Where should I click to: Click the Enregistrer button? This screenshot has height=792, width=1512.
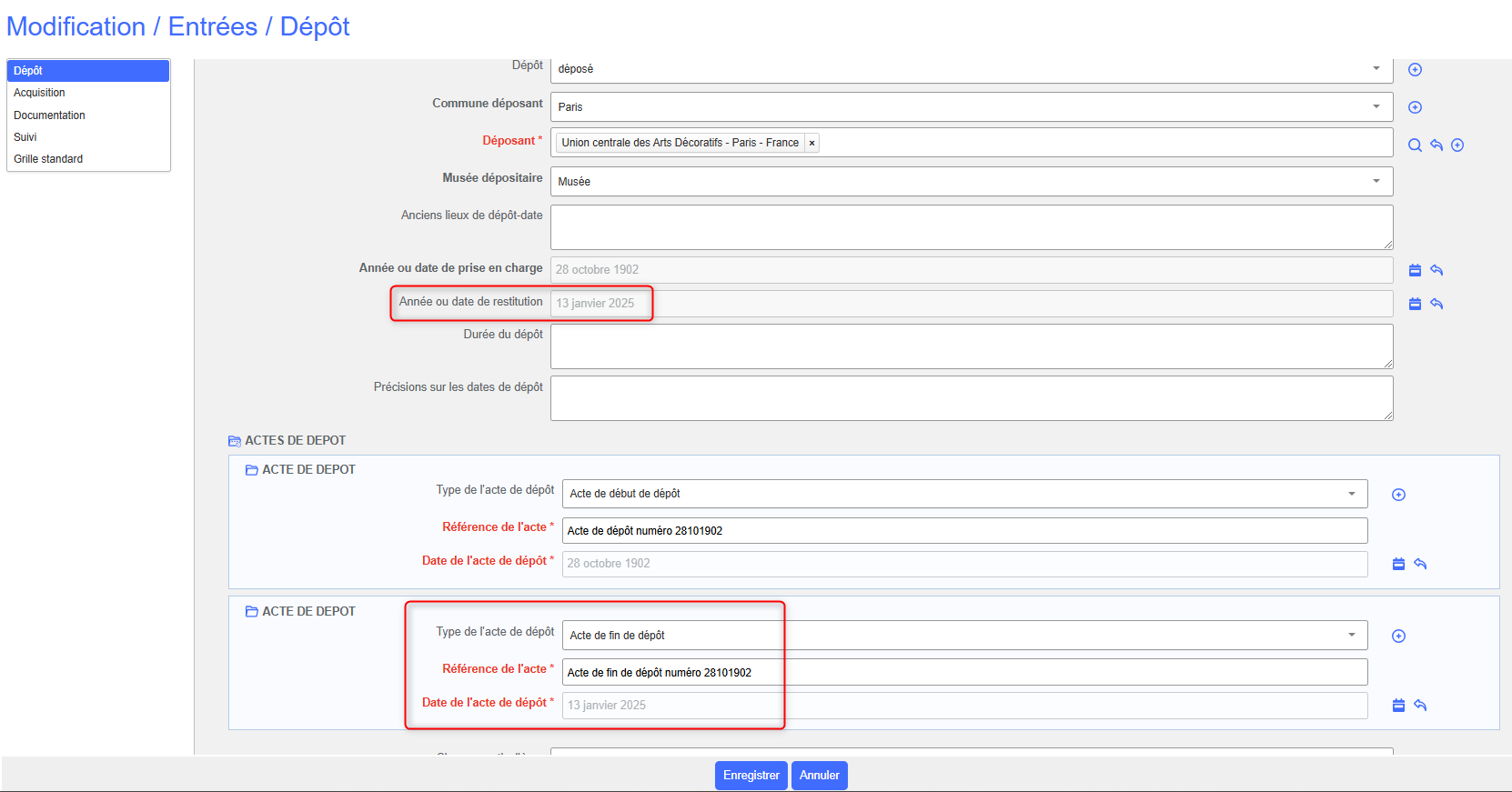[751, 776]
